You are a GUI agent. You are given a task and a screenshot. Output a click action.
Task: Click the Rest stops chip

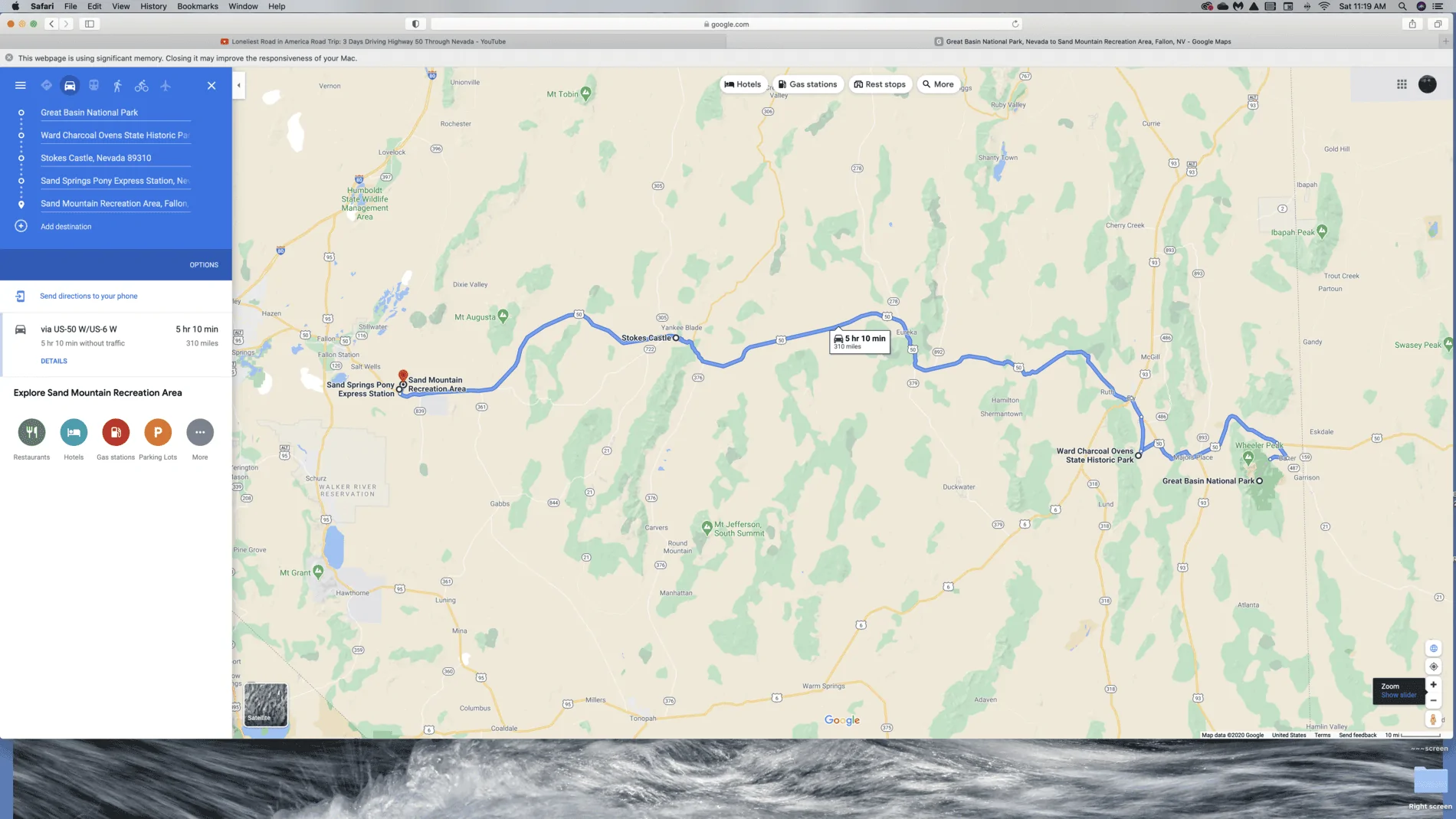880,84
